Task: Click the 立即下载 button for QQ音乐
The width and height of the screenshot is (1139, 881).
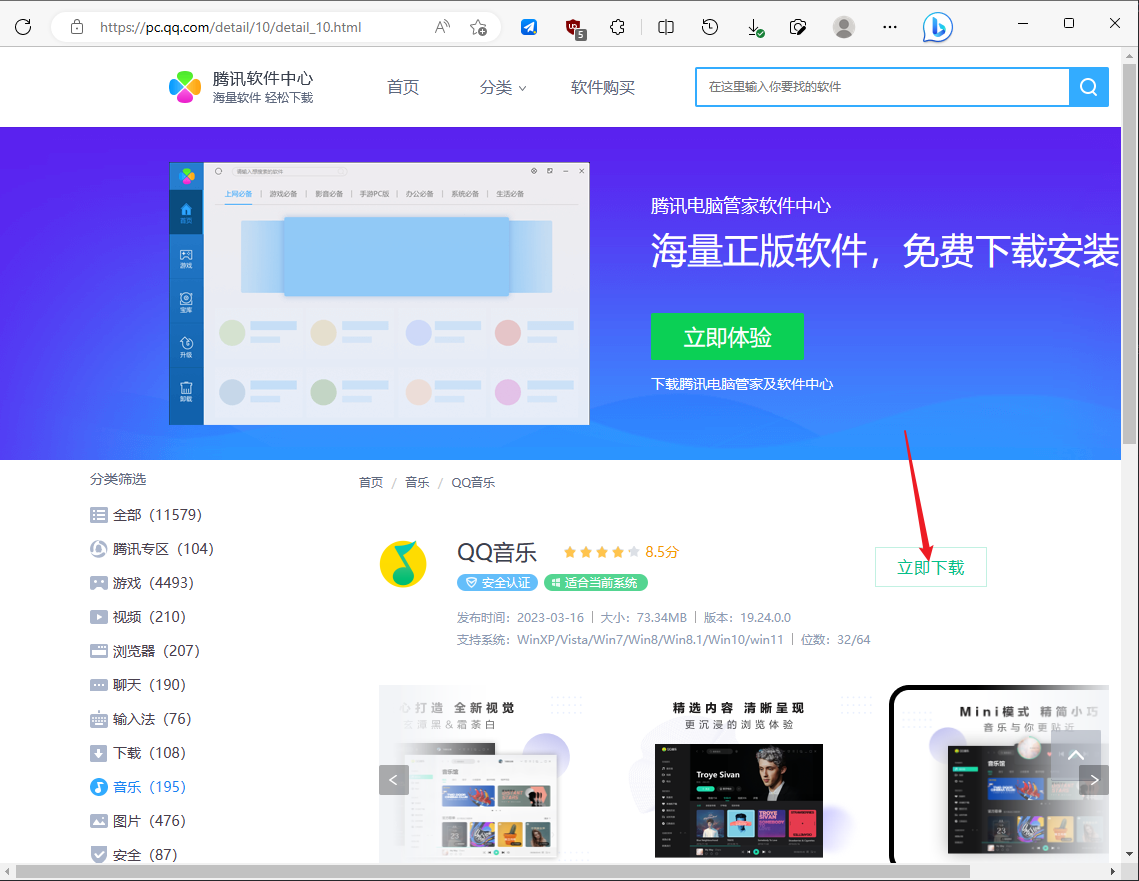Action: pyautogui.click(x=931, y=567)
